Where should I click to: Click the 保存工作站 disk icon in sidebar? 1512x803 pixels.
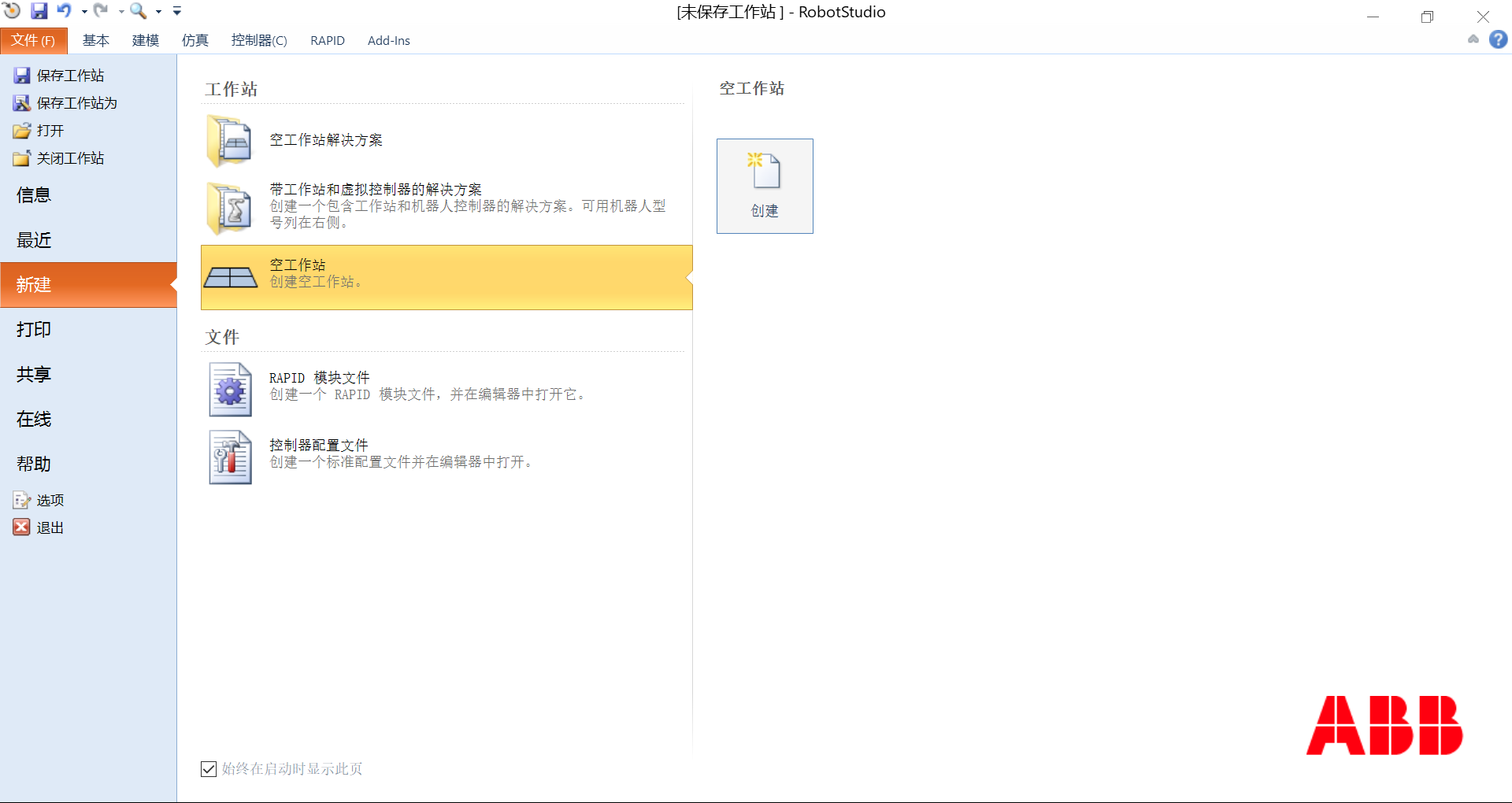[22, 76]
